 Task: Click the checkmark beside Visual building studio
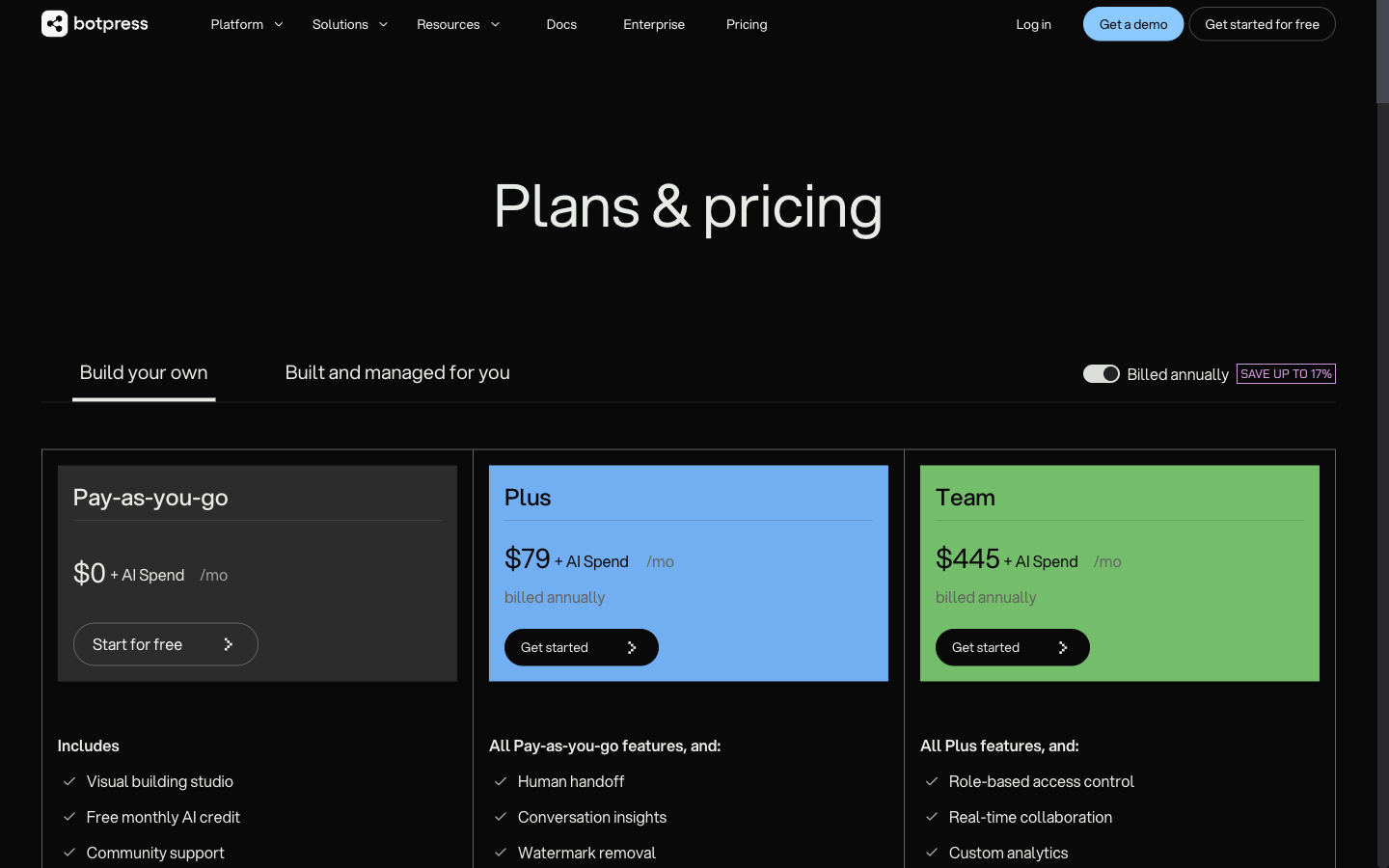[x=68, y=781]
